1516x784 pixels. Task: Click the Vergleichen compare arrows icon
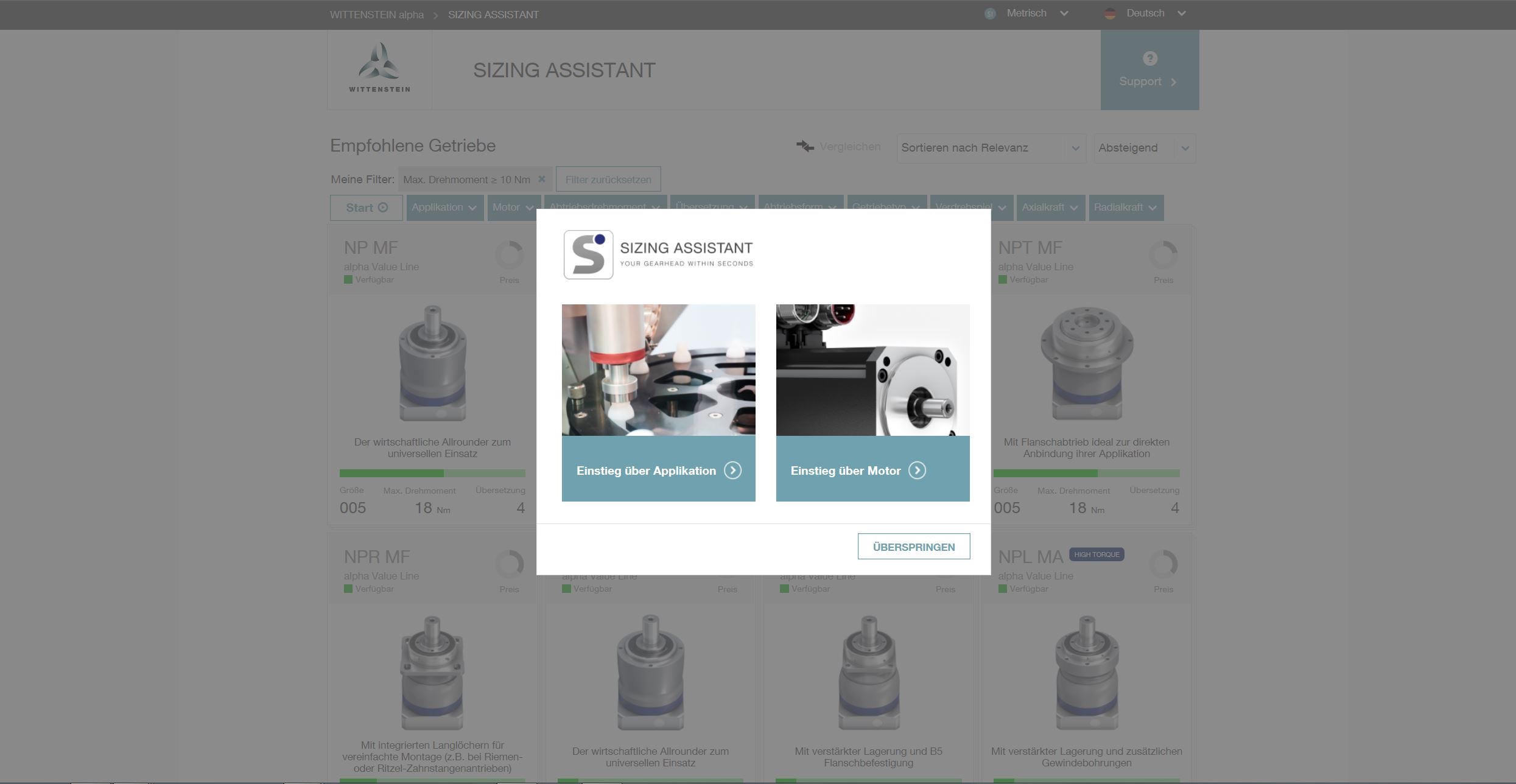805,147
